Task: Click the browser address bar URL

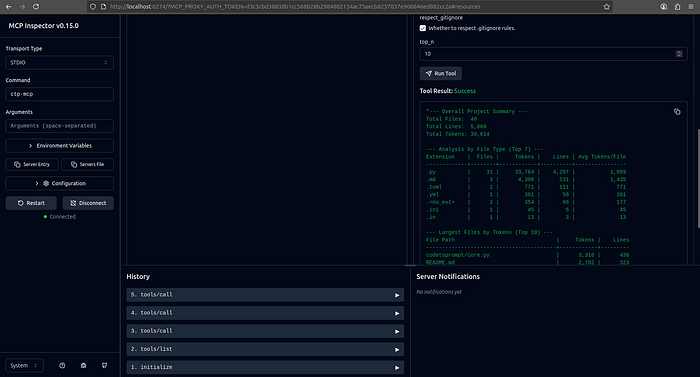Action: [x=295, y=7]
